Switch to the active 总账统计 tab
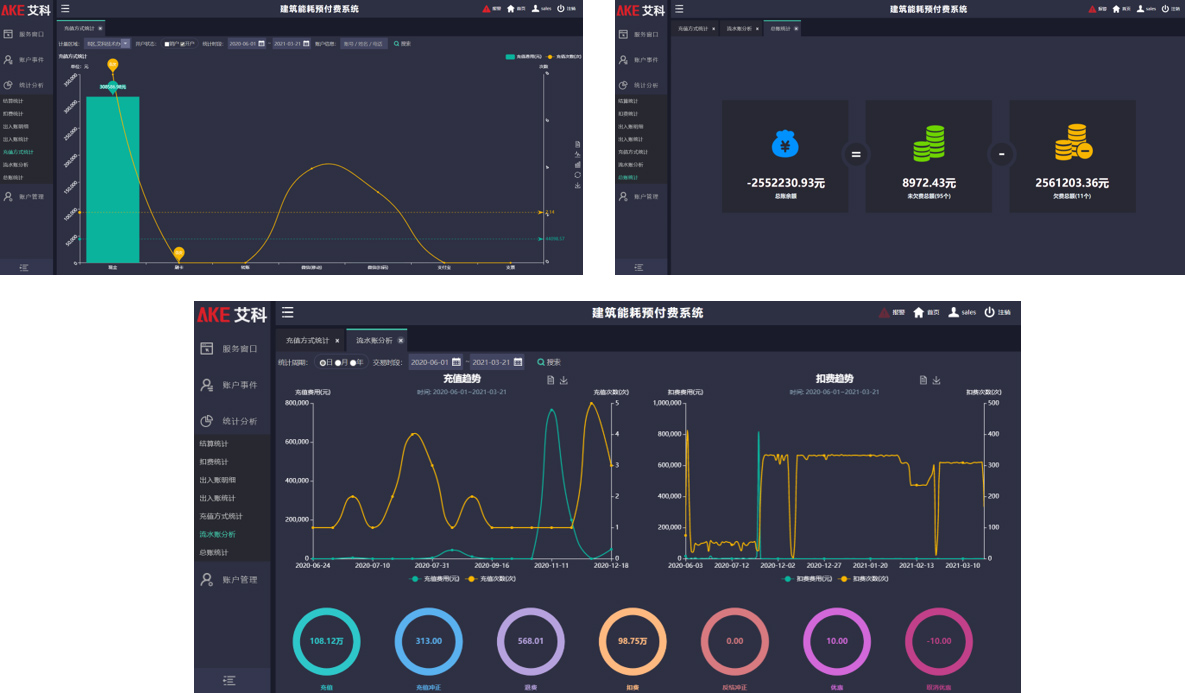 [780, 29]
